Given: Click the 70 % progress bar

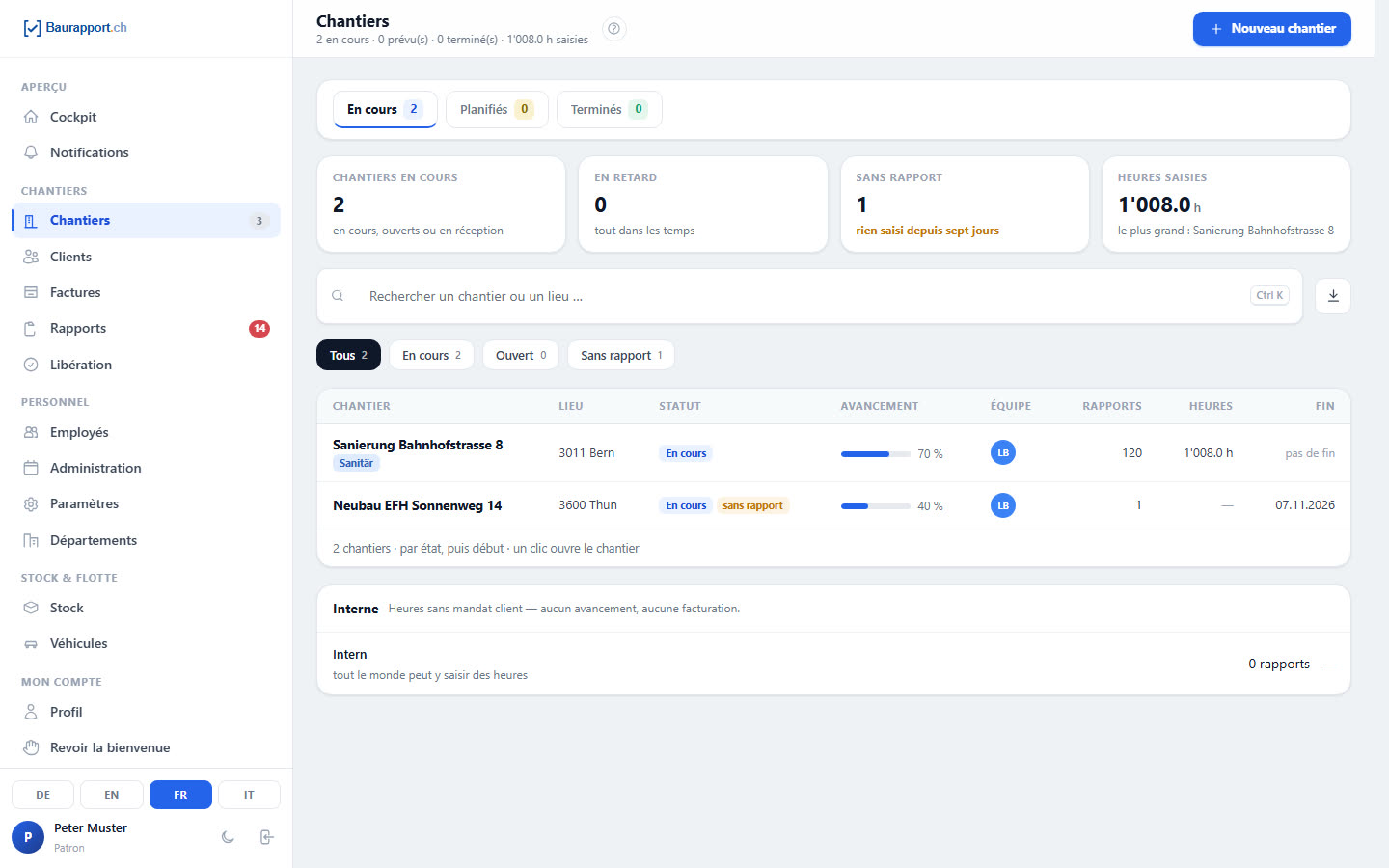Looking at the screenshot, I should tap(876, 453).
